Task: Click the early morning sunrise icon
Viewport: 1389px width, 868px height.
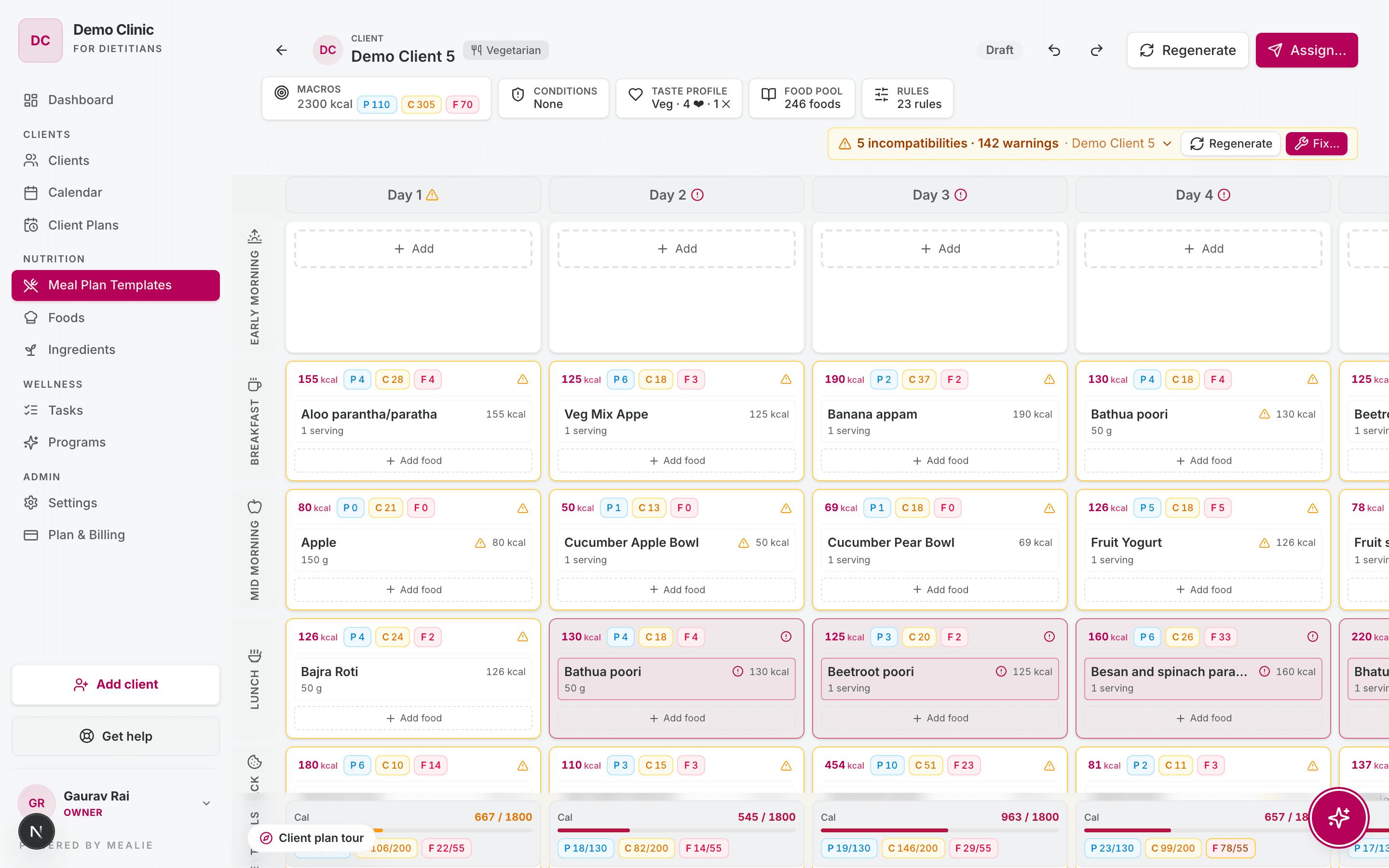Action: click(x=254, y=236)
